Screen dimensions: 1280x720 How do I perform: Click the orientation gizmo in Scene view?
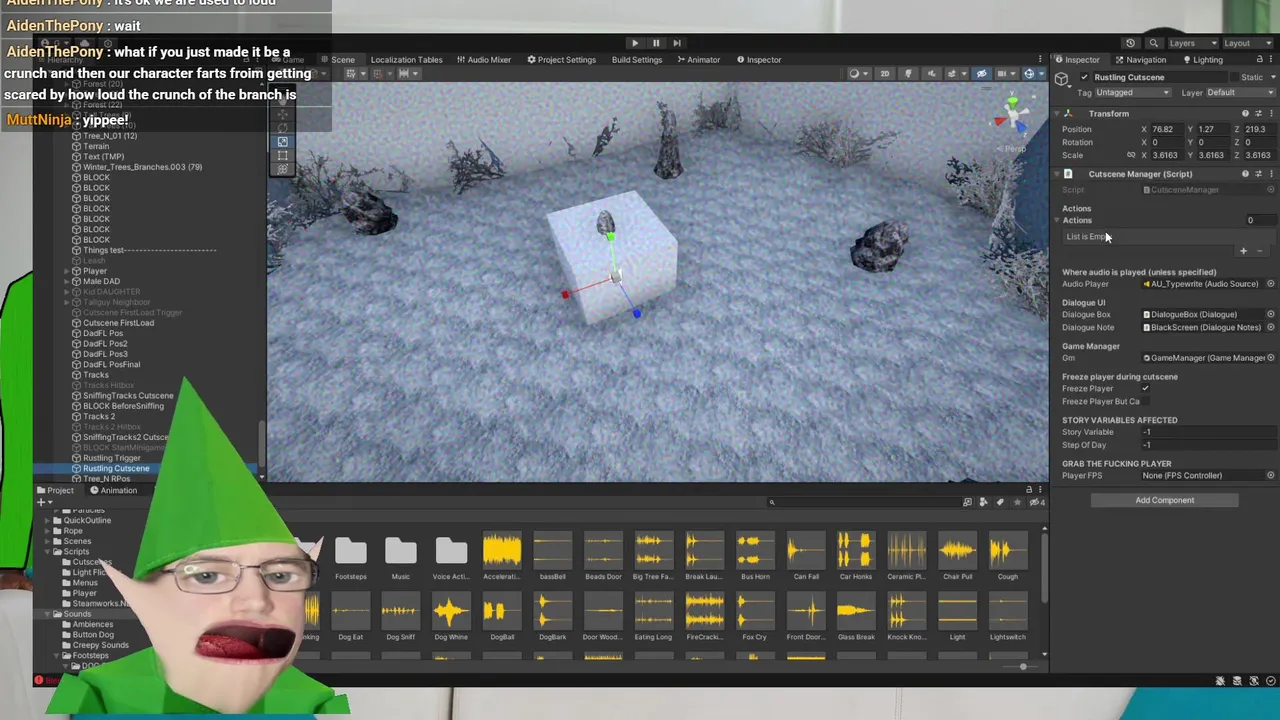point(1012,114)
